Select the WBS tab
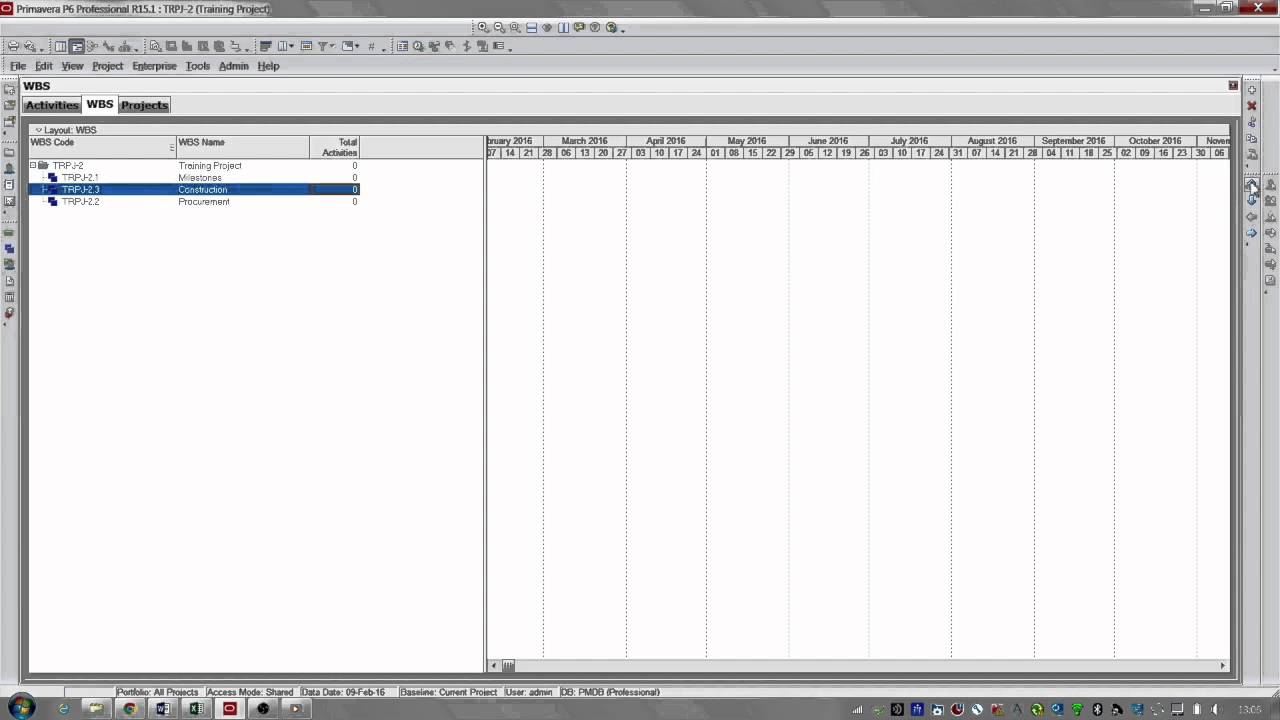This screenshot has width=1280, height=720. (x=100, y=104)
